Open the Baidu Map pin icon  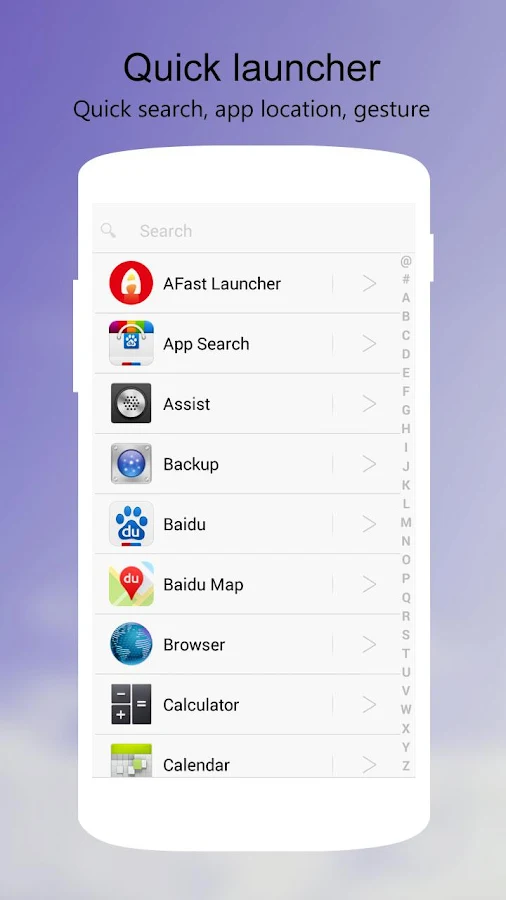pyautogui.click(x=131, y=584)
